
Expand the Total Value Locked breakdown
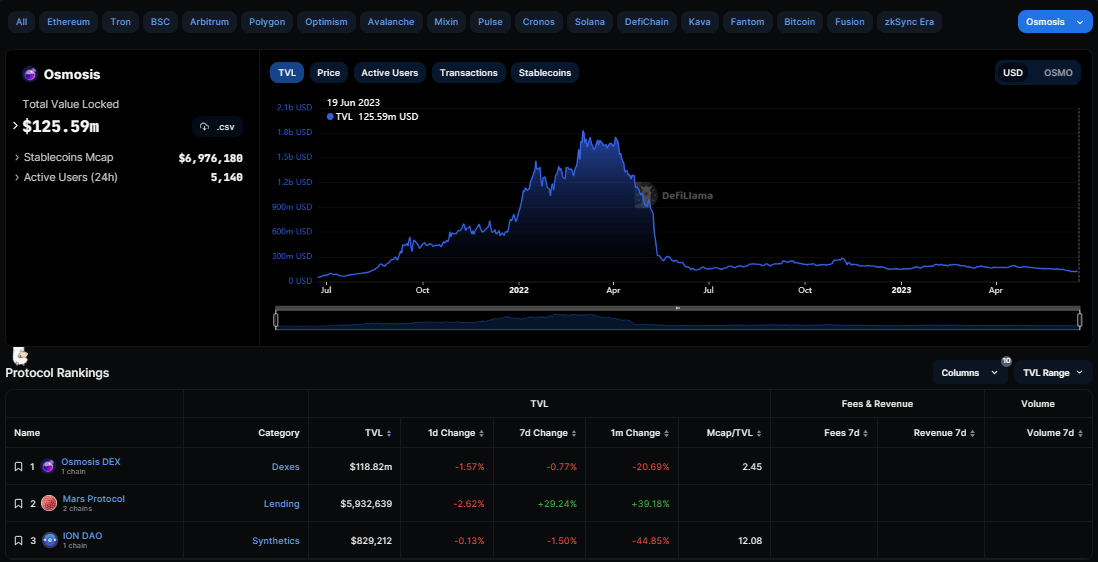pyautogui.click(x=15, y=126)
